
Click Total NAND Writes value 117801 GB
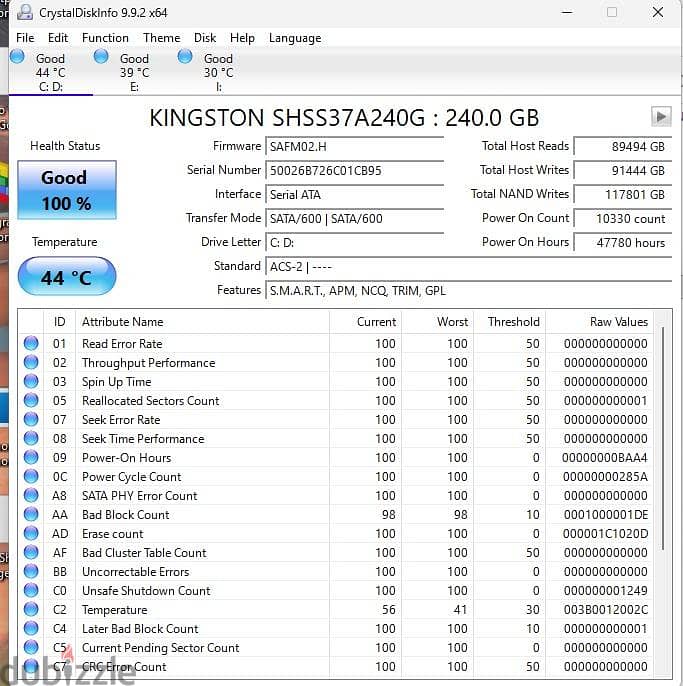(623, 194)
